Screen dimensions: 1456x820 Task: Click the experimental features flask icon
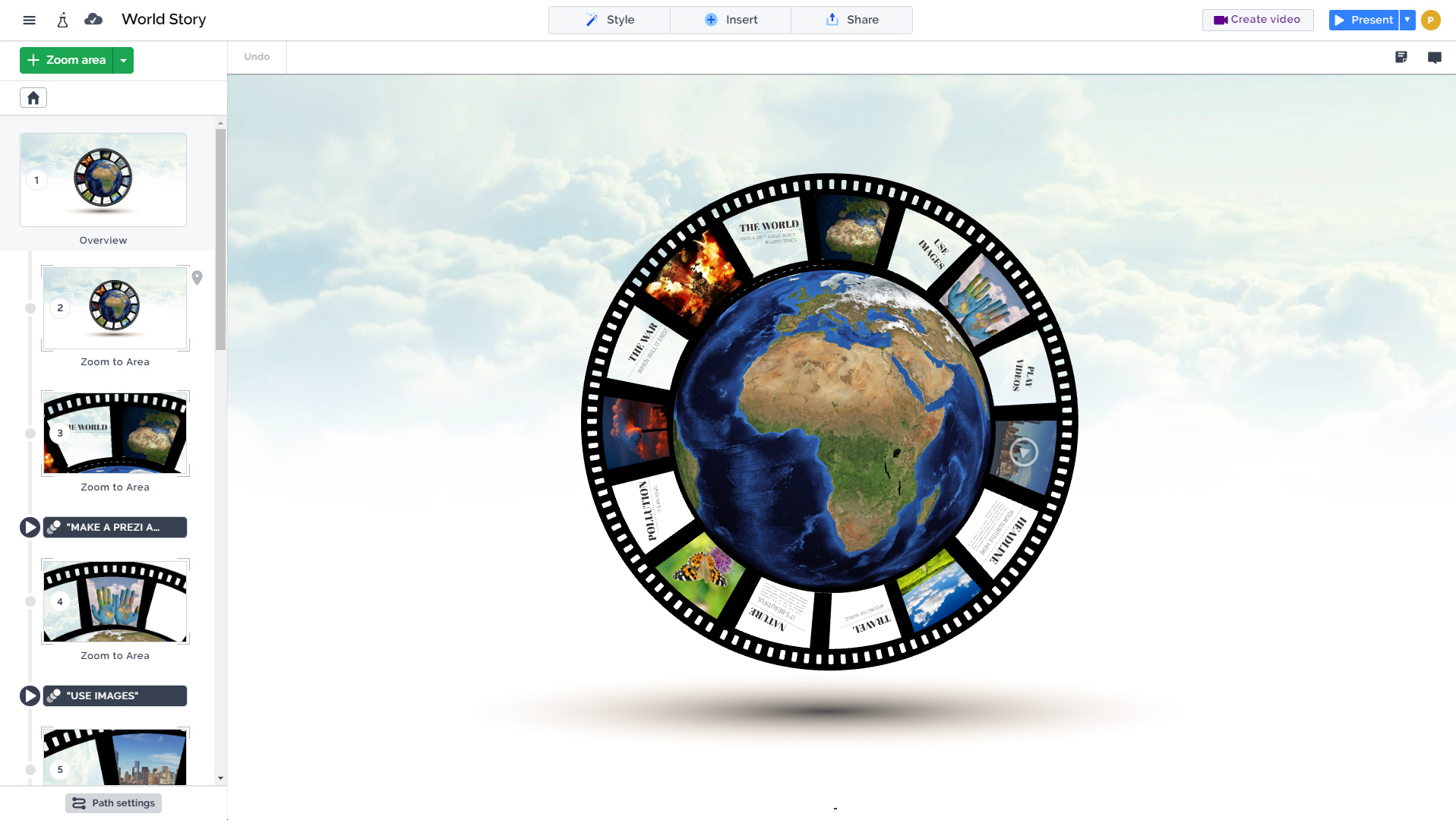62,20
